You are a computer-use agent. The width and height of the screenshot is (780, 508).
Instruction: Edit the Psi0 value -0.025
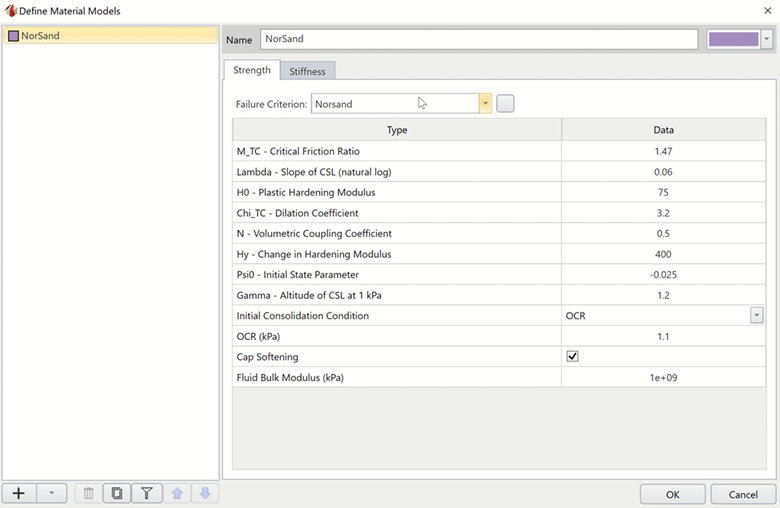coord(664,275)
